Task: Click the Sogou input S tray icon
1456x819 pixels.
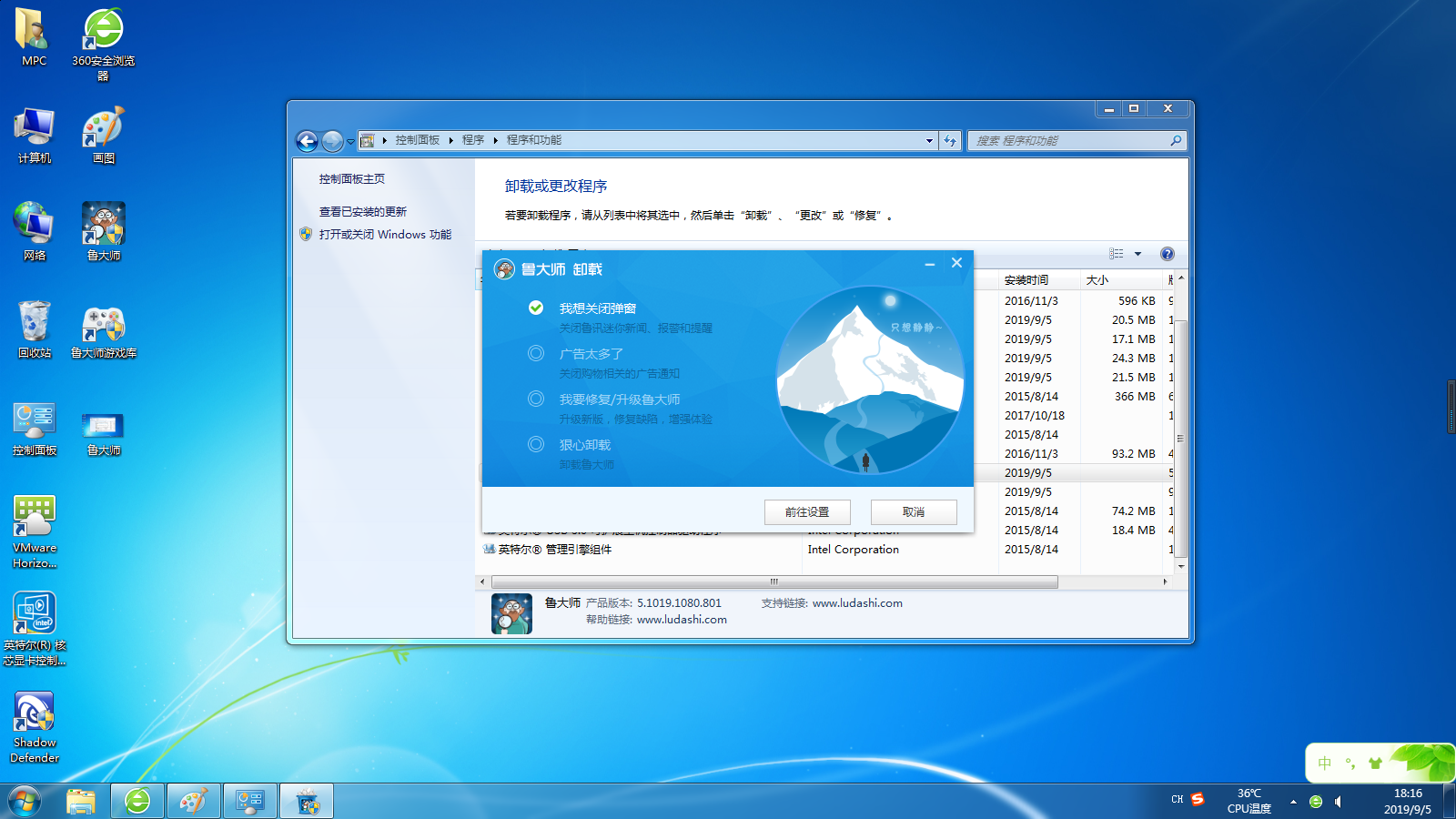Action: pos(1198,799)
